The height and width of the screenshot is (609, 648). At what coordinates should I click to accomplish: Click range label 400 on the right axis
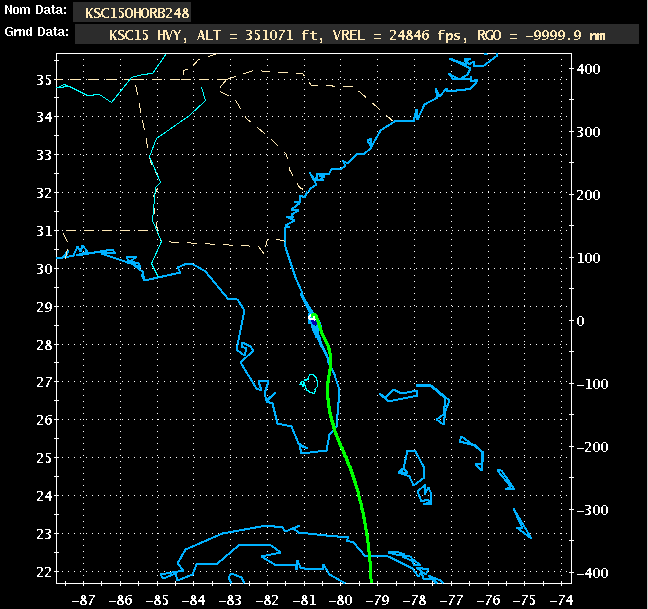588,69
